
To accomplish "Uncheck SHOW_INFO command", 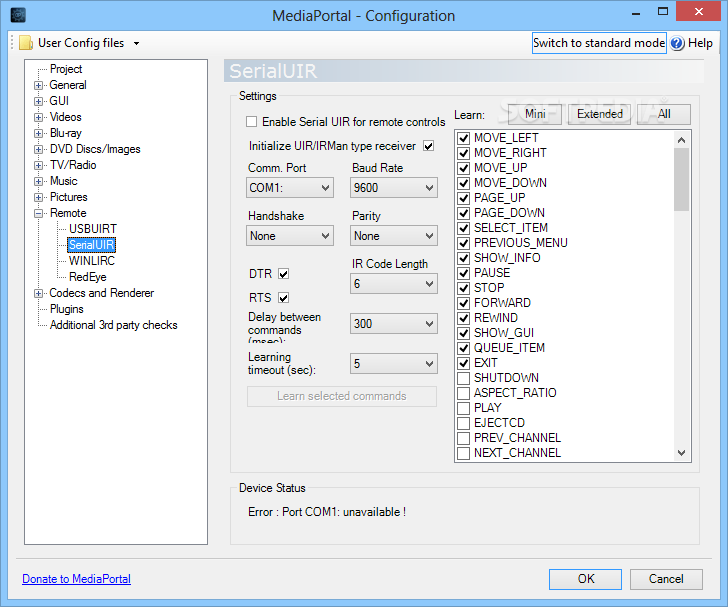I will click(463, 258).
